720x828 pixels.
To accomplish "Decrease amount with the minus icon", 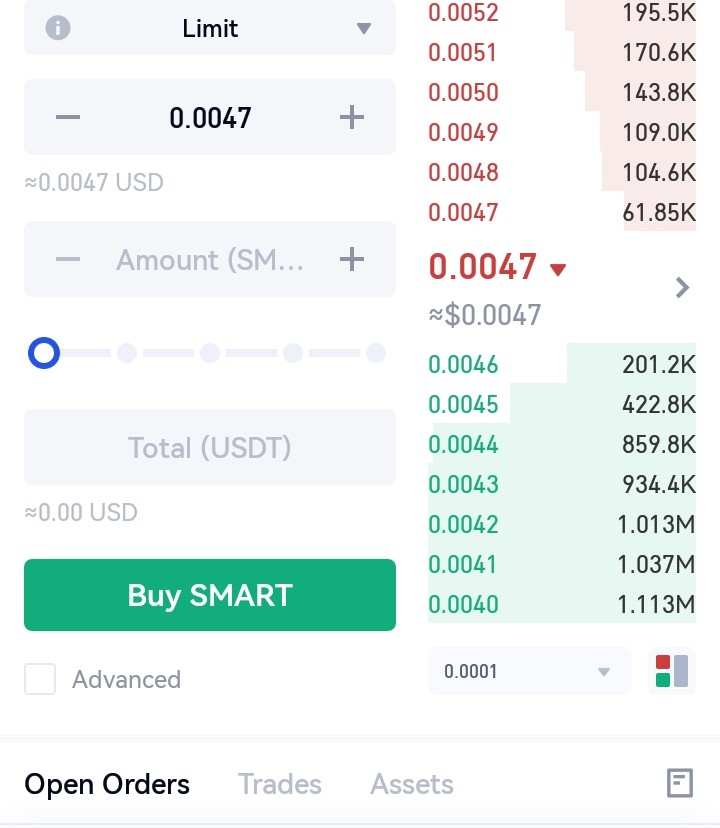I will click(68, 259).
